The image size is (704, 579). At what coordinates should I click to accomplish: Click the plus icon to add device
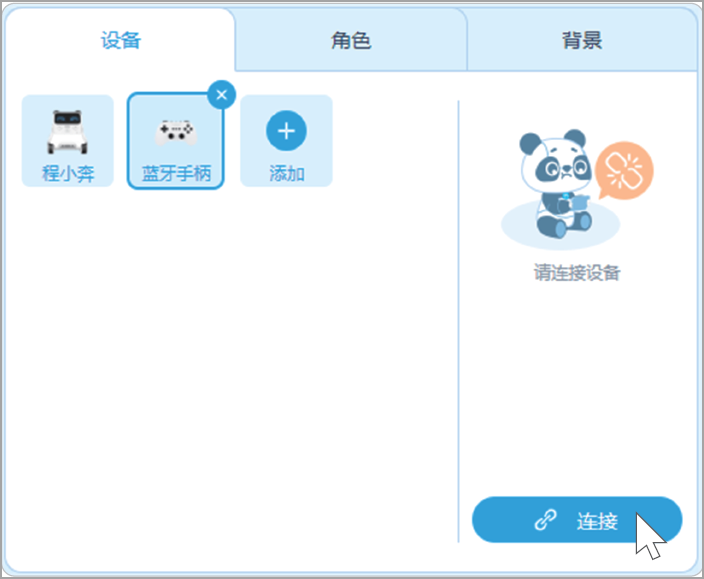coord(286,131)
